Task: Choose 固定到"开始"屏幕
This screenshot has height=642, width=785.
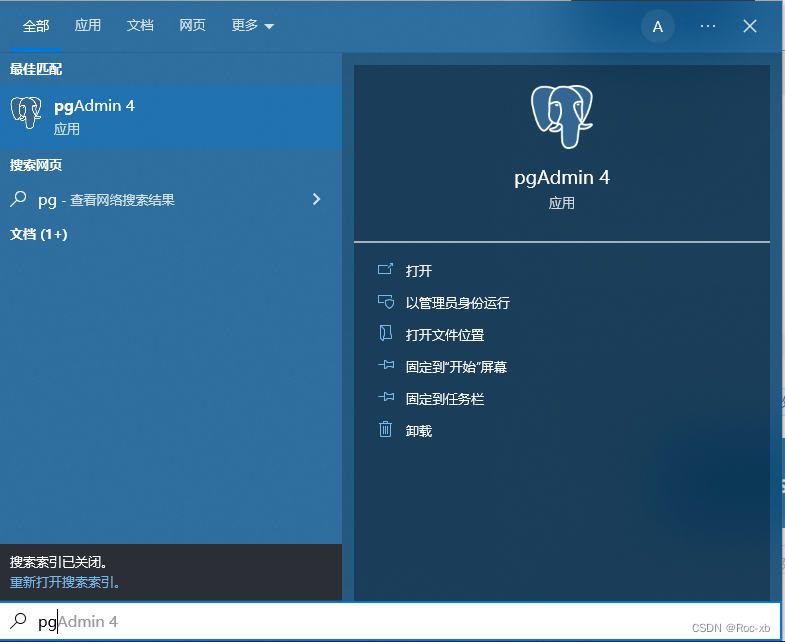Action: (456, 367)
